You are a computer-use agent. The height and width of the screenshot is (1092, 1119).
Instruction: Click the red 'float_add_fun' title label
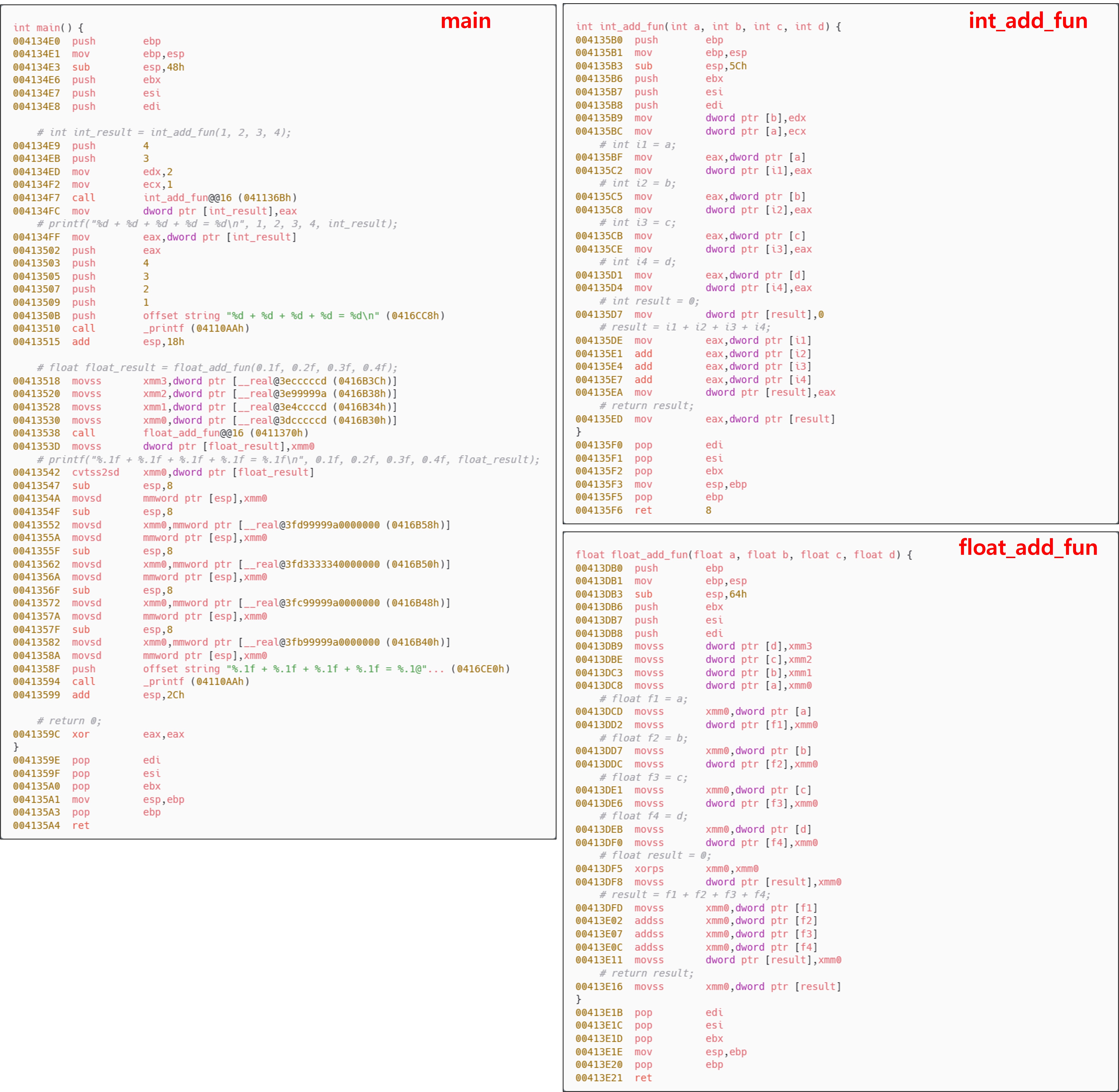(x=1027, y=548)
